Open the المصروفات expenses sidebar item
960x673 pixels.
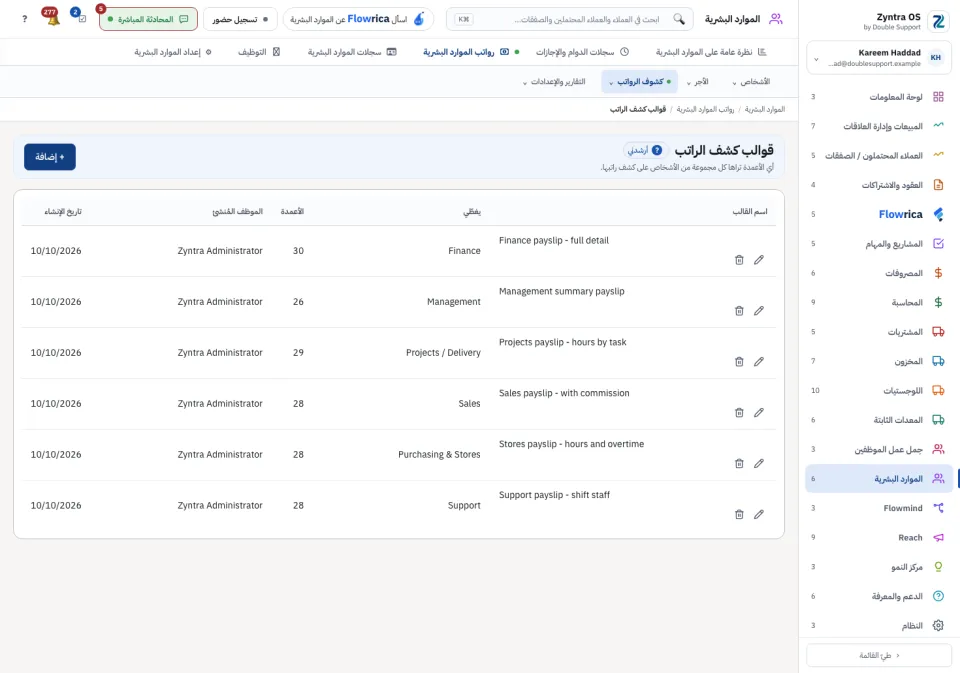[879, 273]
